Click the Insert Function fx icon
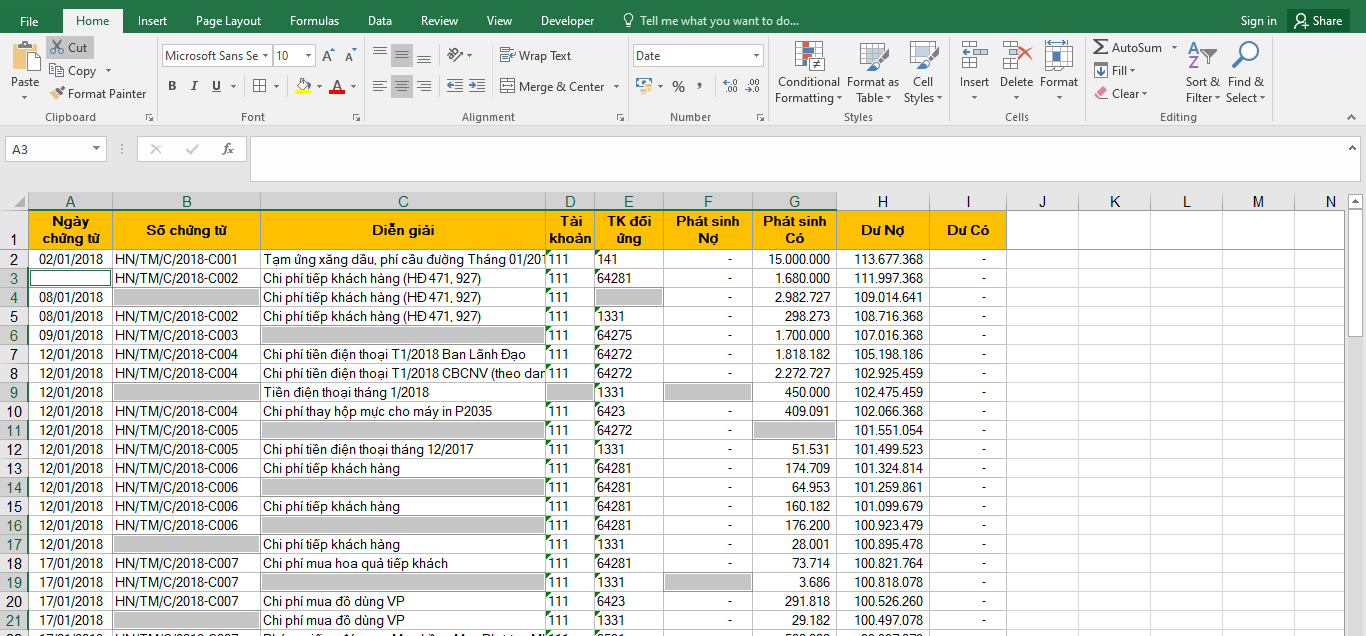Screen dimensions: 1366x636 pyautogui.click(x=228, y=149)
